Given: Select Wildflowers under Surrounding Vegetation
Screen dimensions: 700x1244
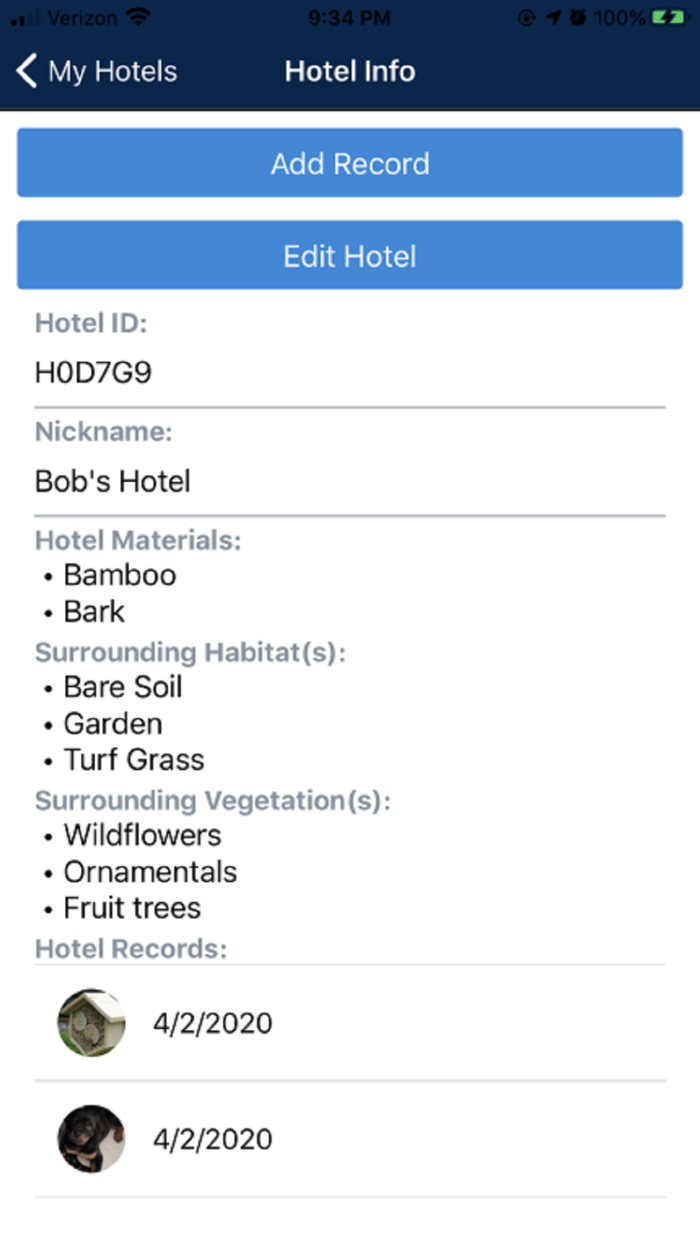Looking at the screenshot, I should point(142,835).
